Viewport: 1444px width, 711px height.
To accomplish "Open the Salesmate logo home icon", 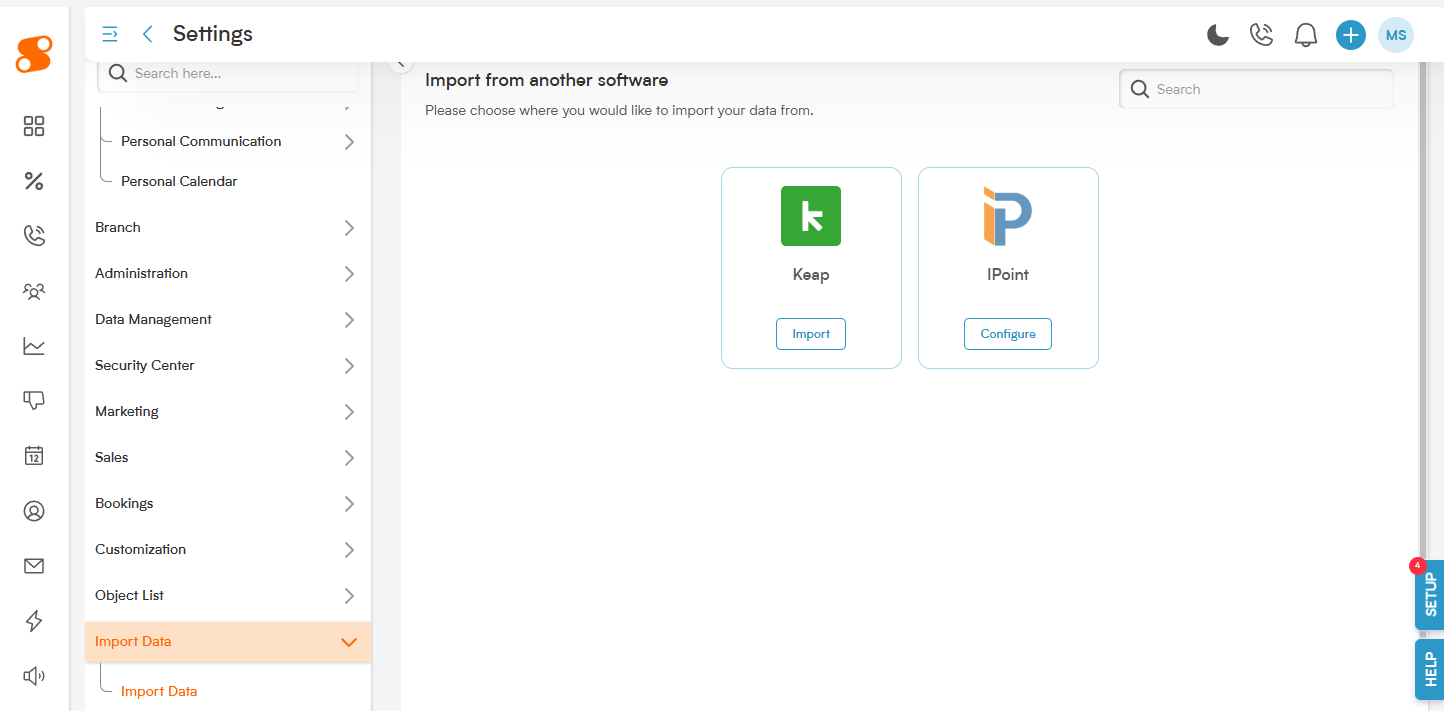I will pos(33,54).
